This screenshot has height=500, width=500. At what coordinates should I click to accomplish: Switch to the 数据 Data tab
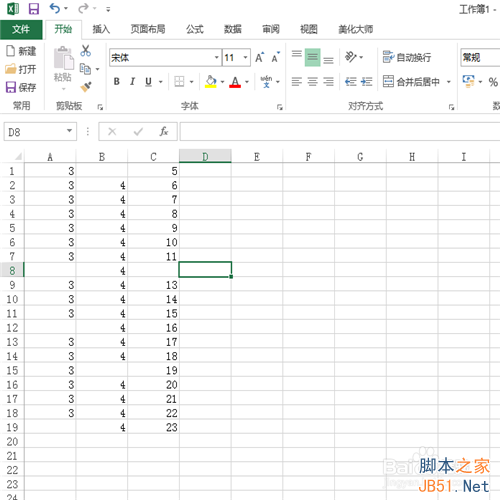(x=233, y=29)
